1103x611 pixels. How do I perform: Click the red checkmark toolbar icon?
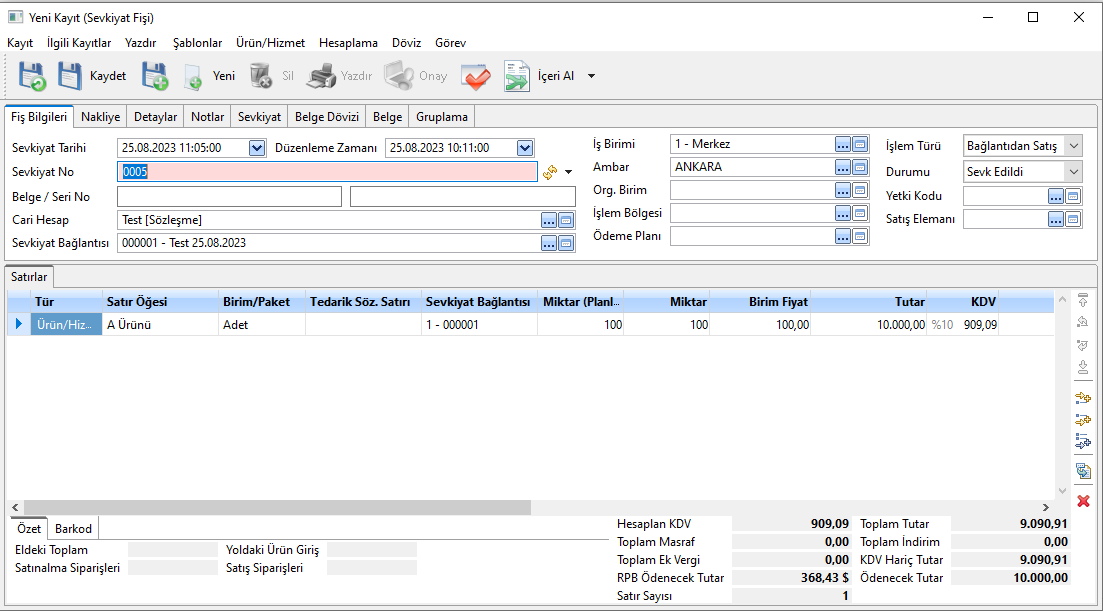coord(475,76)
